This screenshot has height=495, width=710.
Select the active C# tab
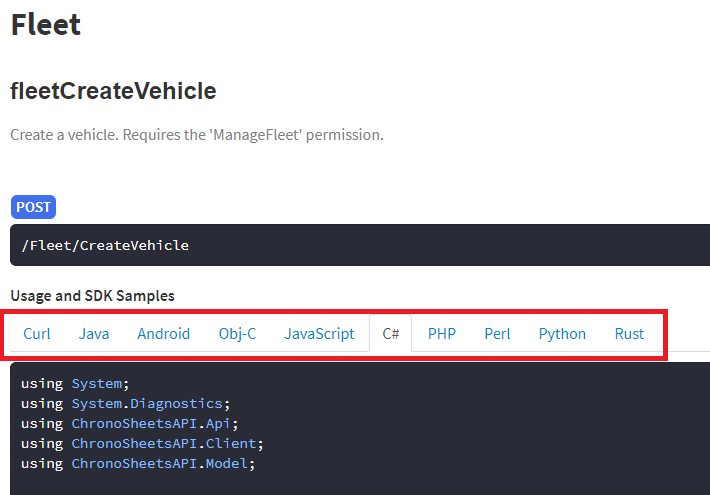click(x=391, y=334)
